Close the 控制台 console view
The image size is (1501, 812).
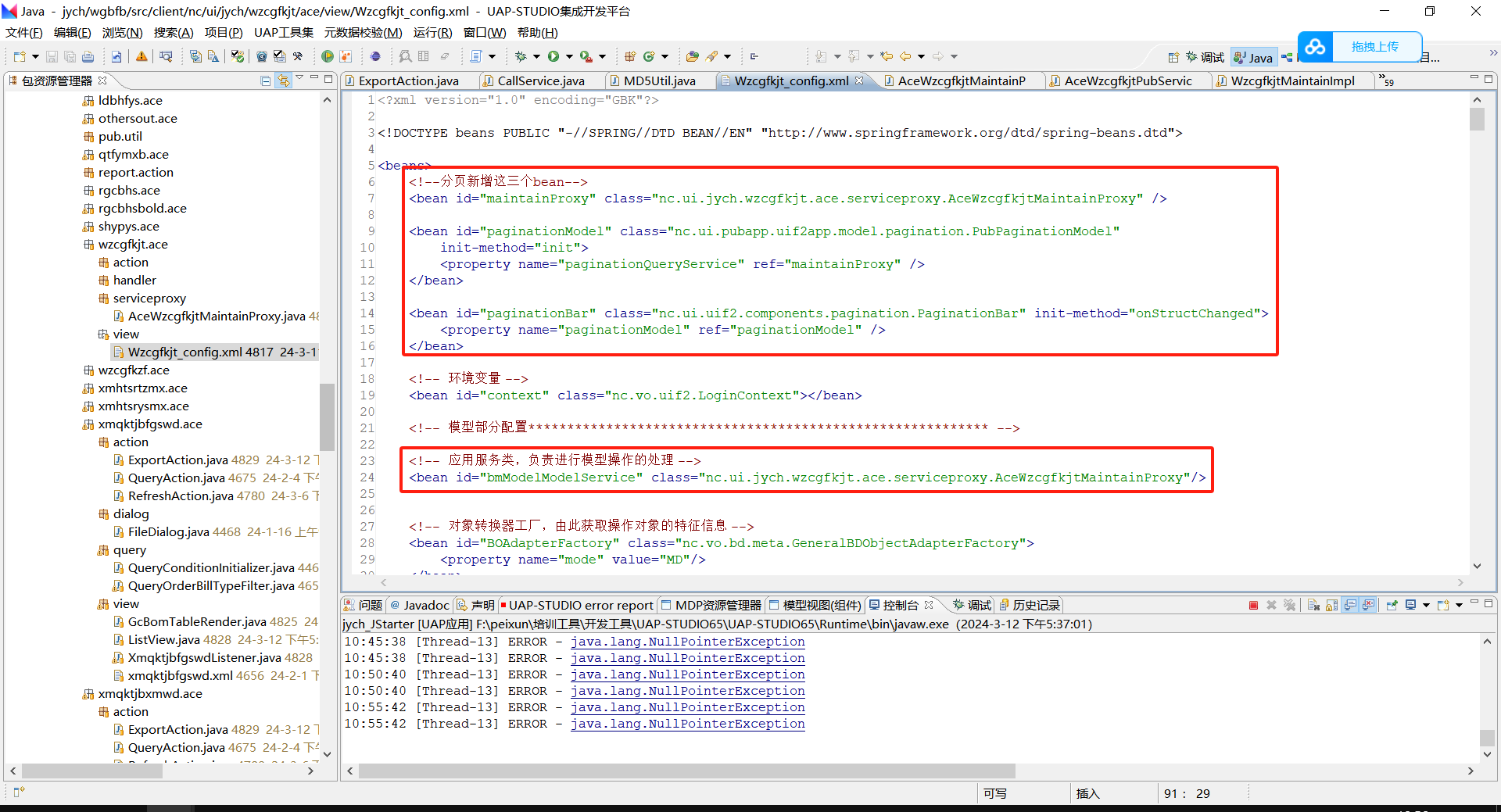[x=929, y=605]
